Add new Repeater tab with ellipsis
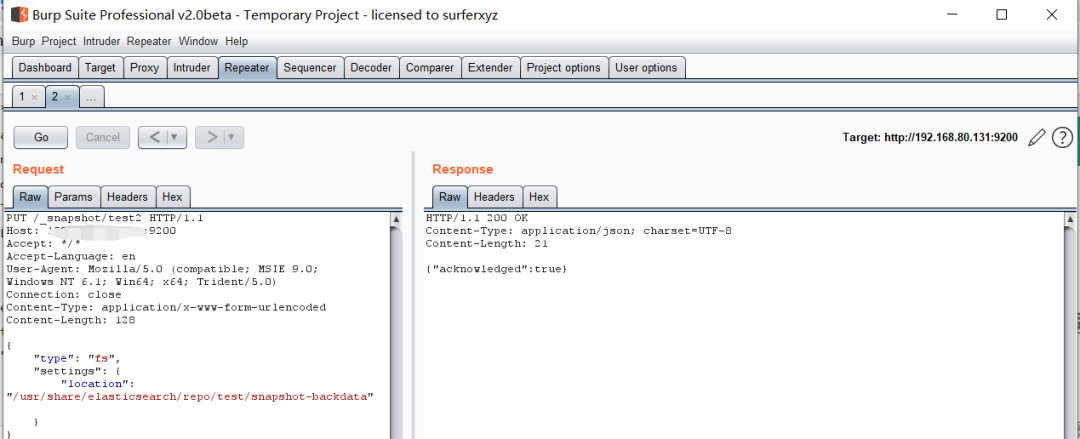This screenshot has width=1080, height=439. coord(91,98)
